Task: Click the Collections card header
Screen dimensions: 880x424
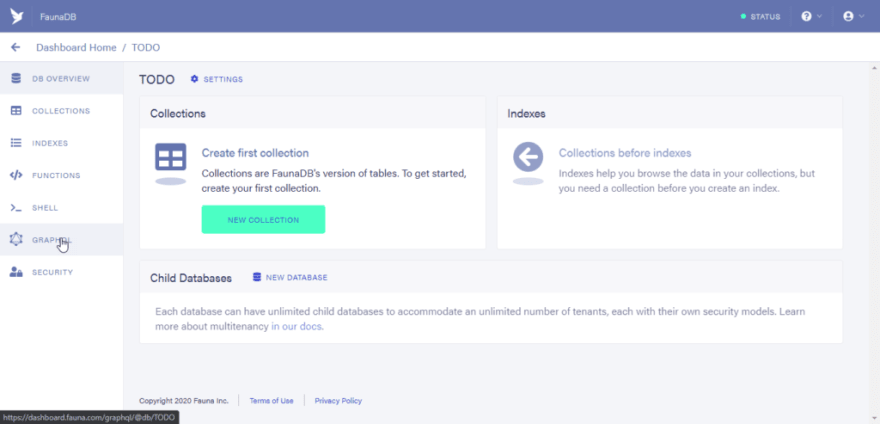Action: 313,113
